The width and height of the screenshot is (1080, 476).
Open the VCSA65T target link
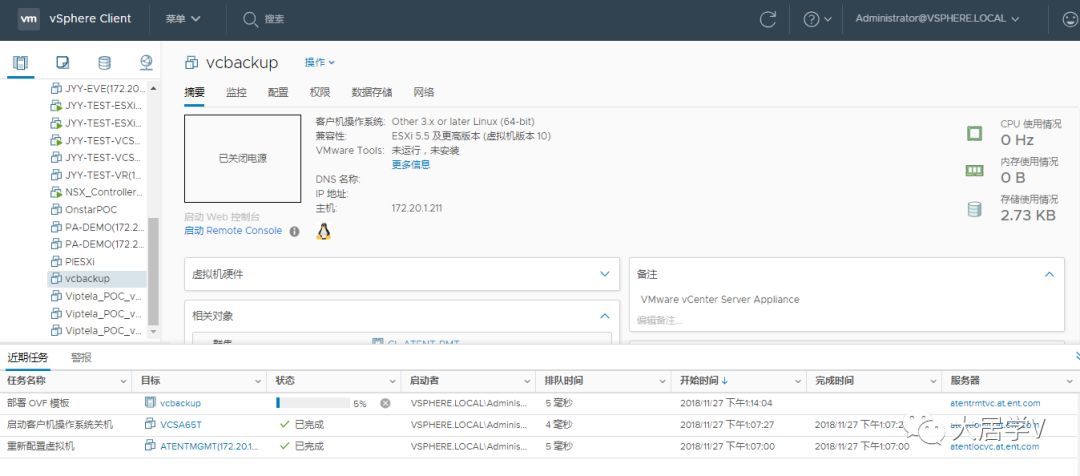pos(181,424)
